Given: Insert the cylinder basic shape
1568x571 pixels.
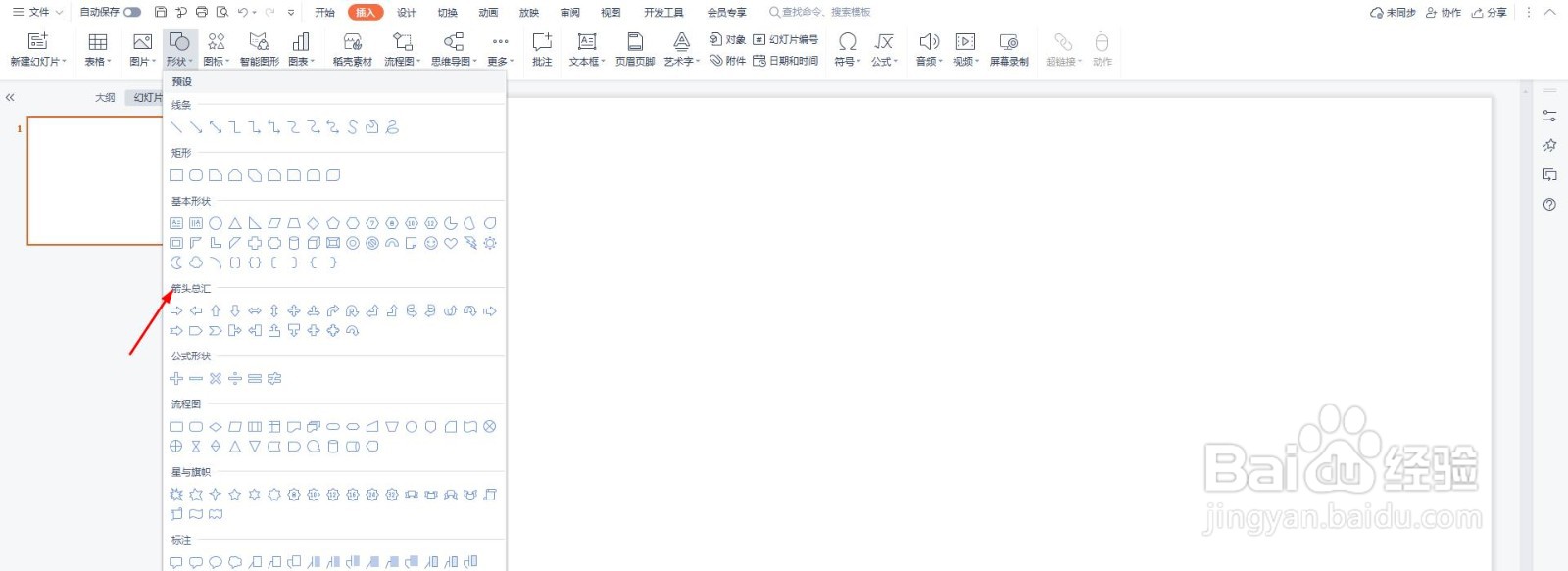Looking at the screenshot, I should [294, 243].
